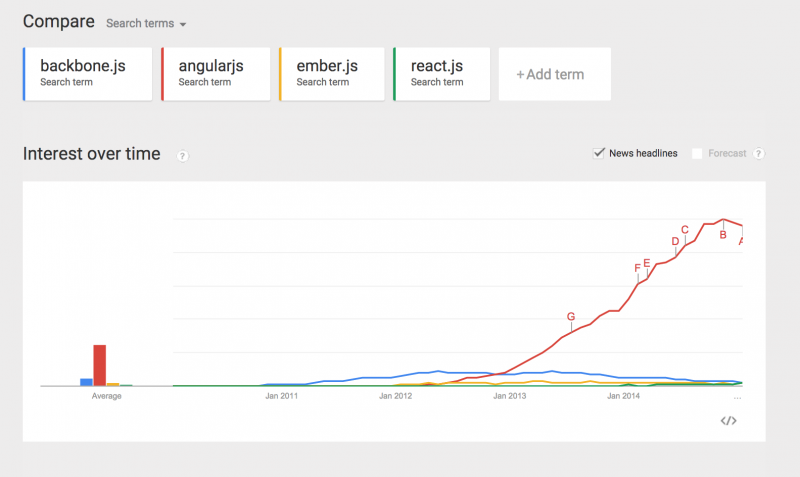Enable the Forecast checkbox
This screenshot has height=477, width=800.
coord(697,153)
